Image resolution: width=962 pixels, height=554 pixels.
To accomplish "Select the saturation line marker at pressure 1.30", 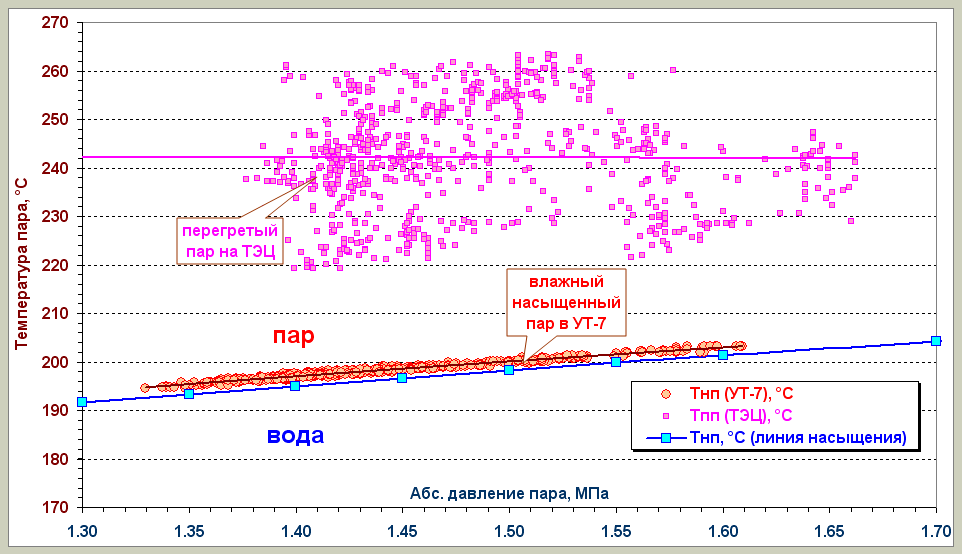I will click(82, 402).
